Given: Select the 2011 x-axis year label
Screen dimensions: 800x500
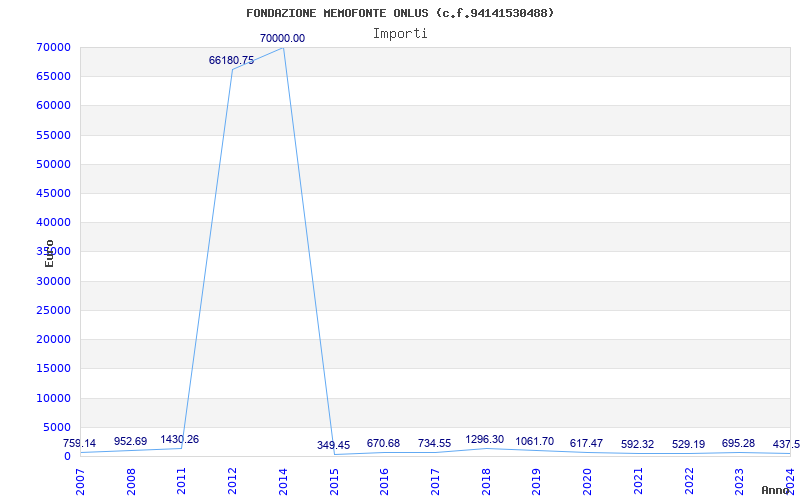Looking at the screenshot, I should [x=182, y=482].
